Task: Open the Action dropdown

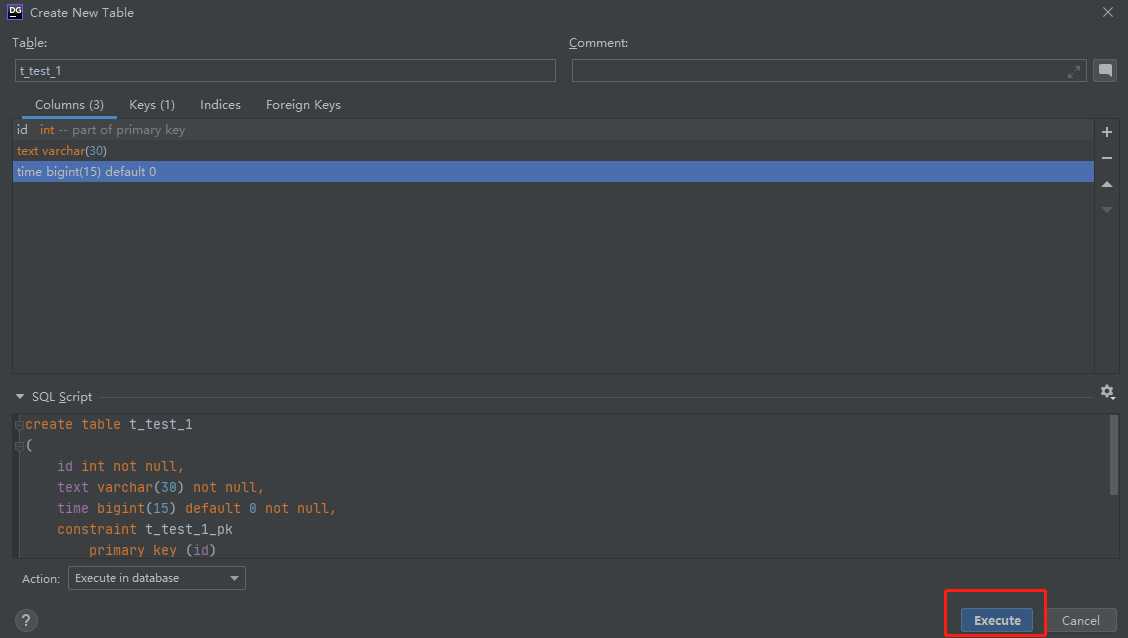Action: coord(157,578)
